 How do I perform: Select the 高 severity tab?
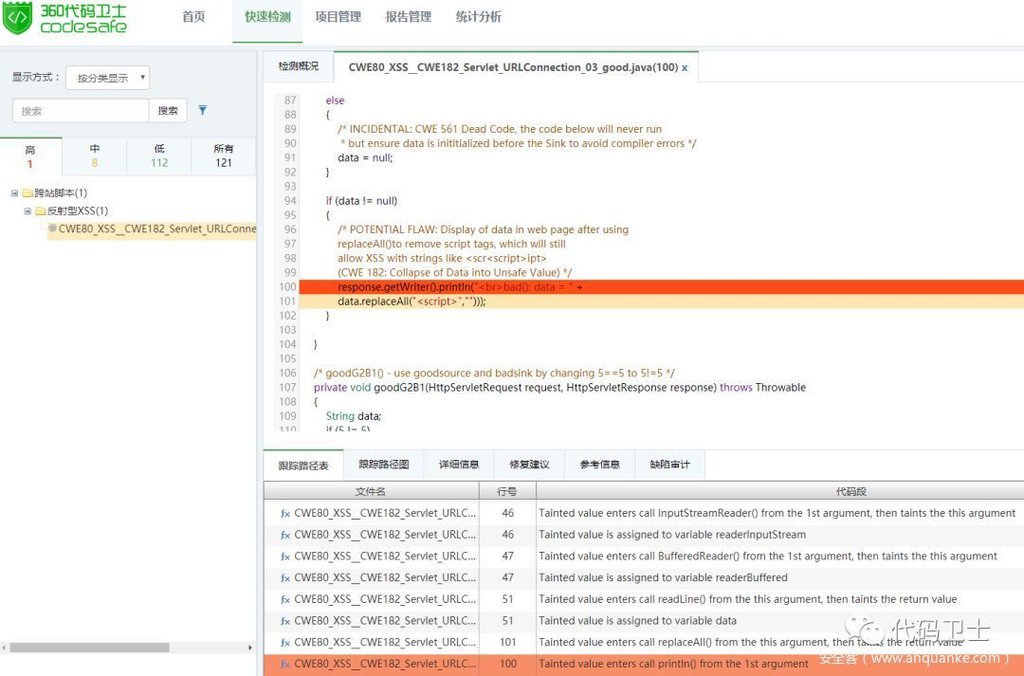point(30,157)
